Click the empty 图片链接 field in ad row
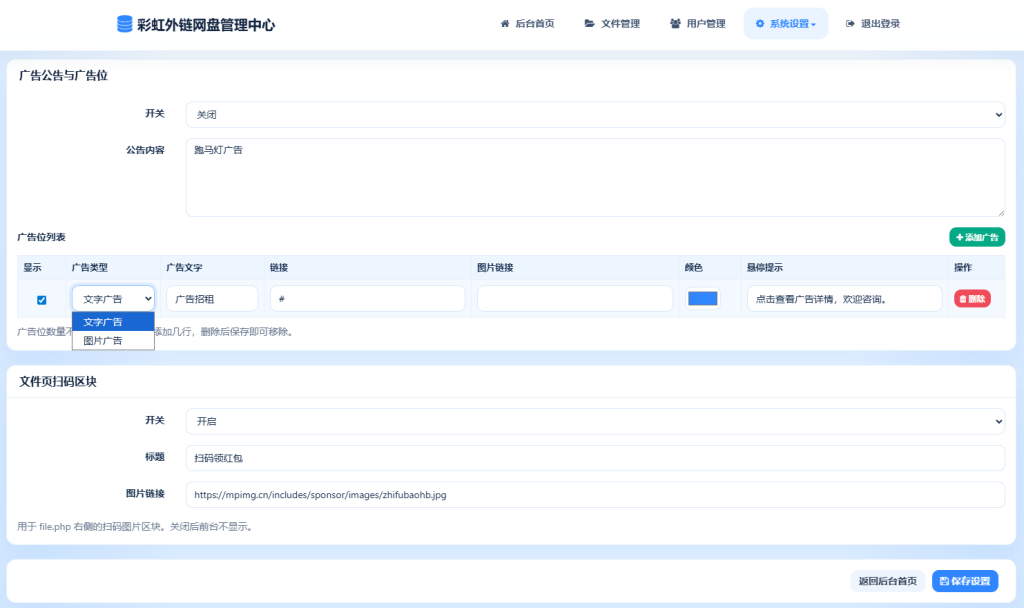The image size is (1024, 608). [575, 298]
